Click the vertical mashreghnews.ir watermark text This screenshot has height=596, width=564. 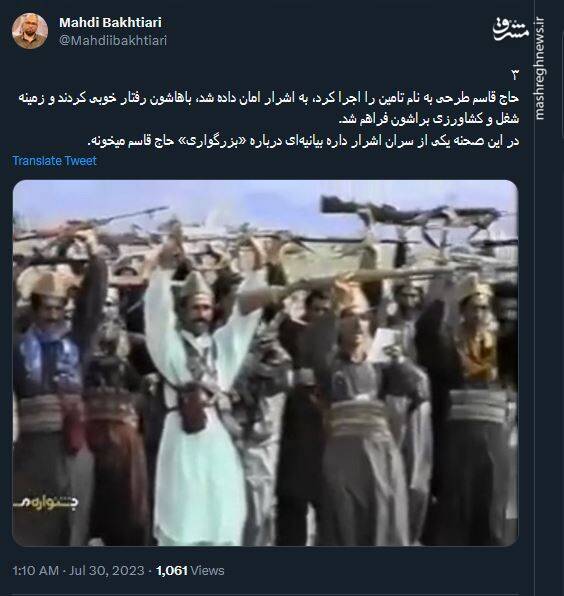[x=539, y=68]
